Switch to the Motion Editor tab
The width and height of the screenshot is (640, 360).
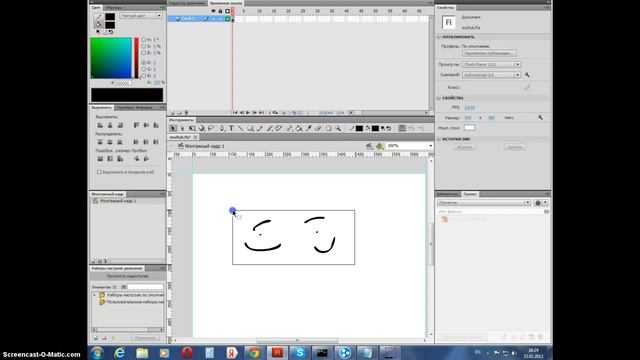187,3
